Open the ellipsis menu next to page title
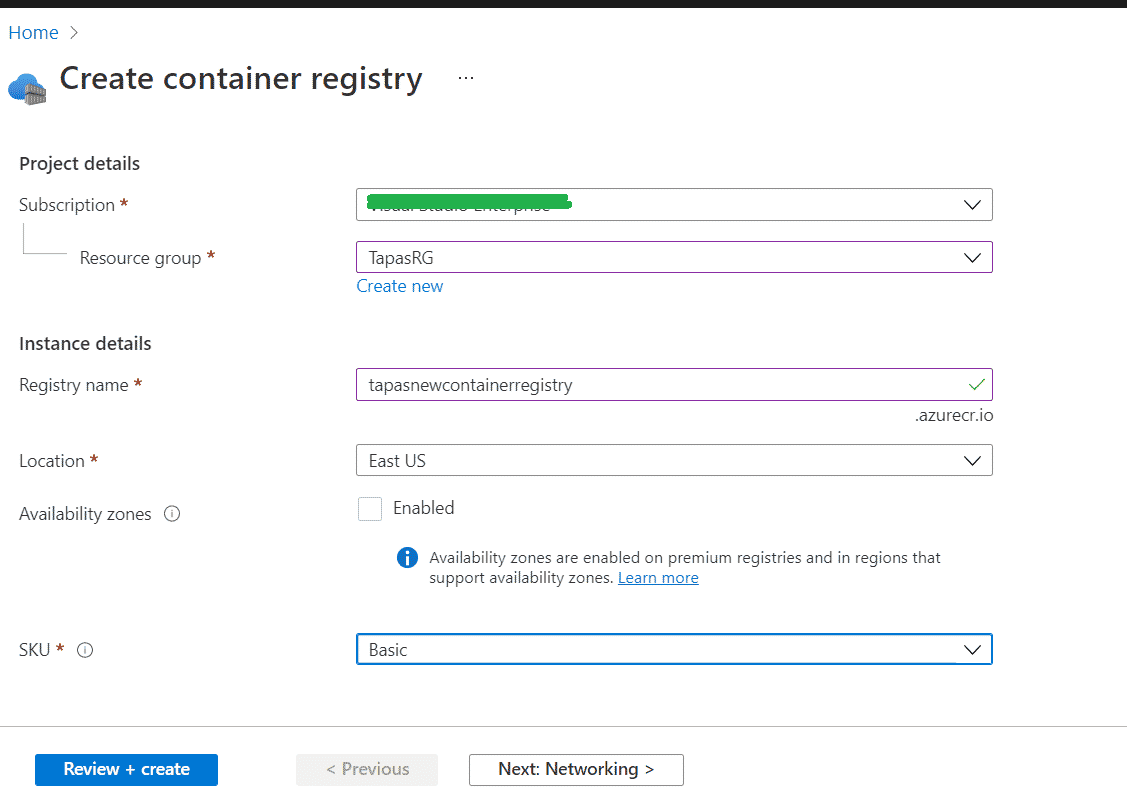 coord(465,77)
